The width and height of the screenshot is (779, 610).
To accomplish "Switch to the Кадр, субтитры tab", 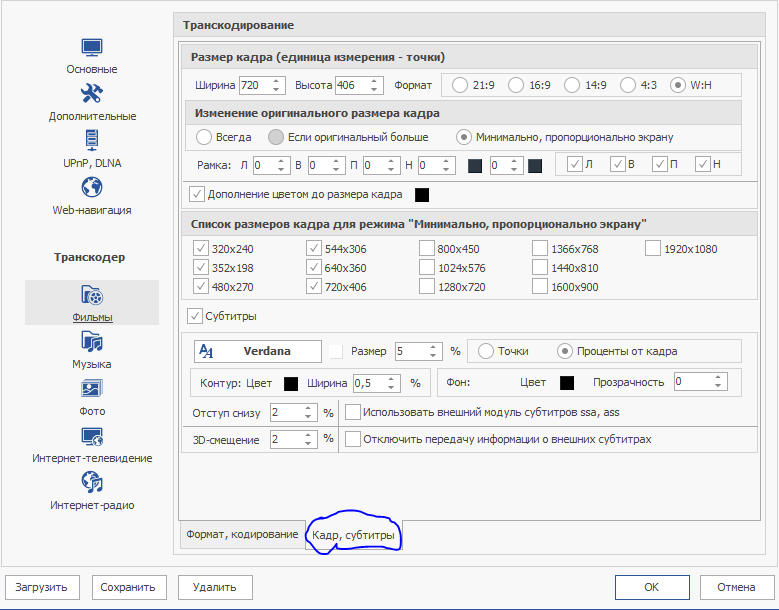I will 353,536.
